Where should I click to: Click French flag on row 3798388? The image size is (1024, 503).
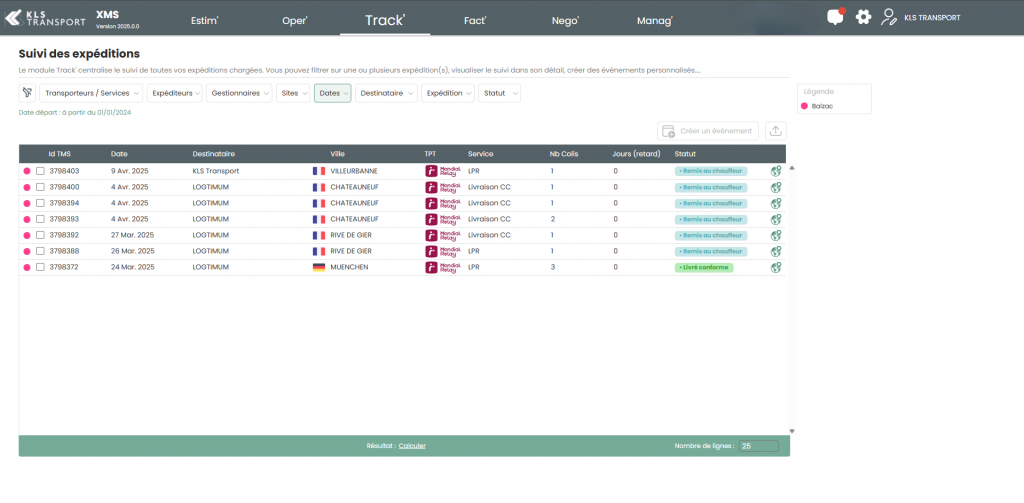(319, 252)
